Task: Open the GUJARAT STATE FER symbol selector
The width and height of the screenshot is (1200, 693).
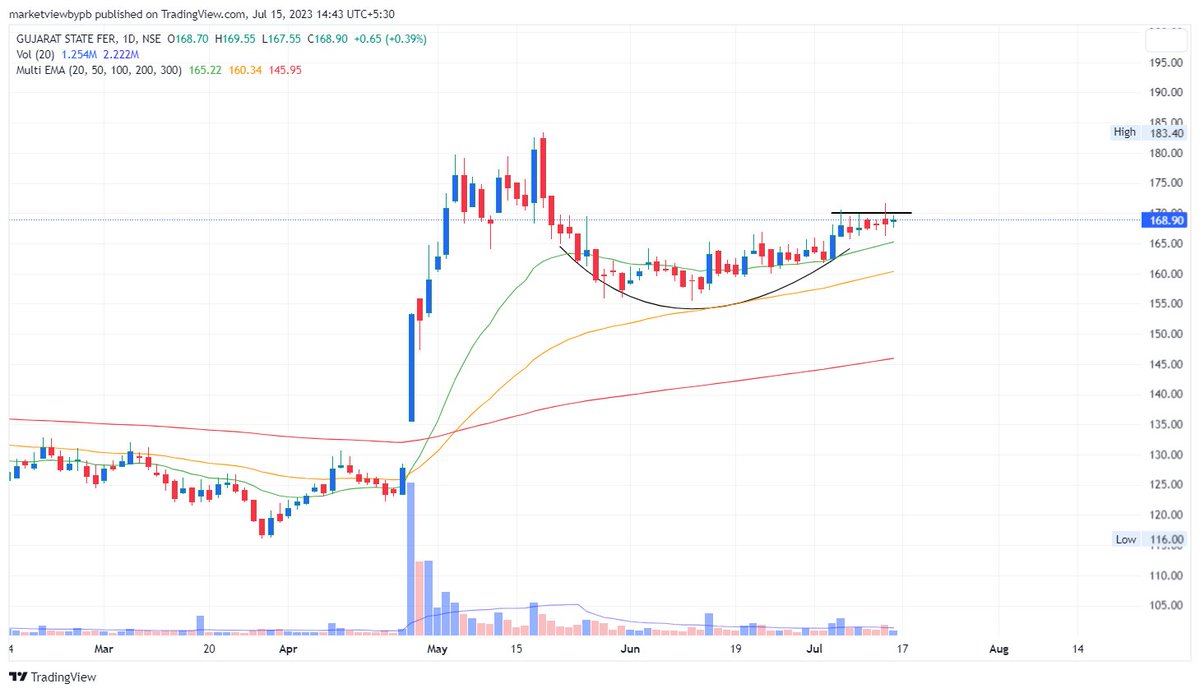Action: click(x=60, y=37)
